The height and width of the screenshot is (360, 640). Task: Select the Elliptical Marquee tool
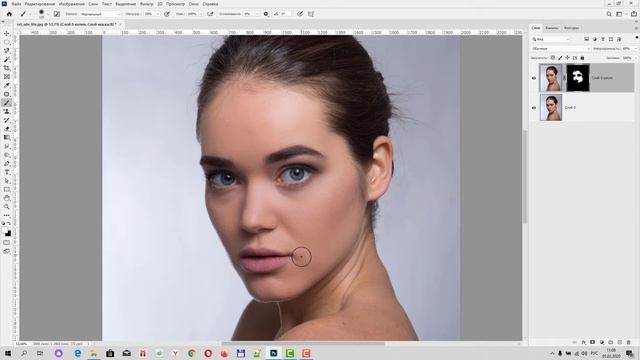(x=7, y=42)
